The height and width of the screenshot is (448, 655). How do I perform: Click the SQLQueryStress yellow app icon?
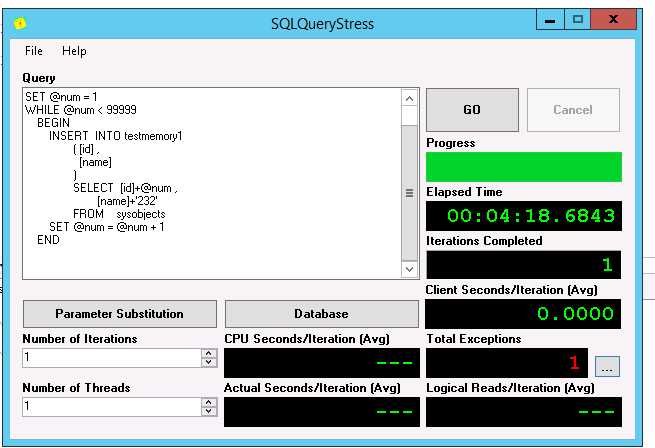20,23
